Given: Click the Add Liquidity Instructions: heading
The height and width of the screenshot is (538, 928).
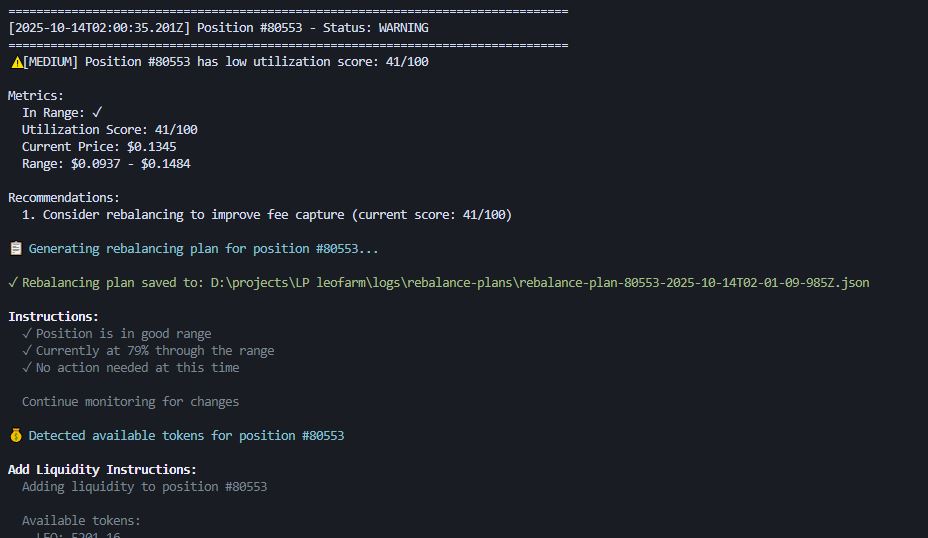Looking at the screenshot, I should click(x=102, y=470).
